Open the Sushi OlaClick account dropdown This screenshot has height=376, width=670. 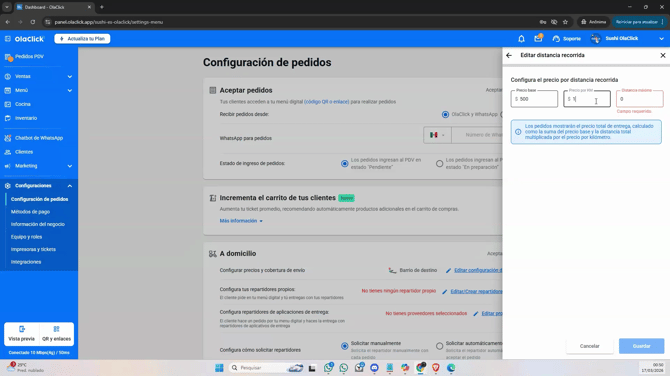coord(661,39)
